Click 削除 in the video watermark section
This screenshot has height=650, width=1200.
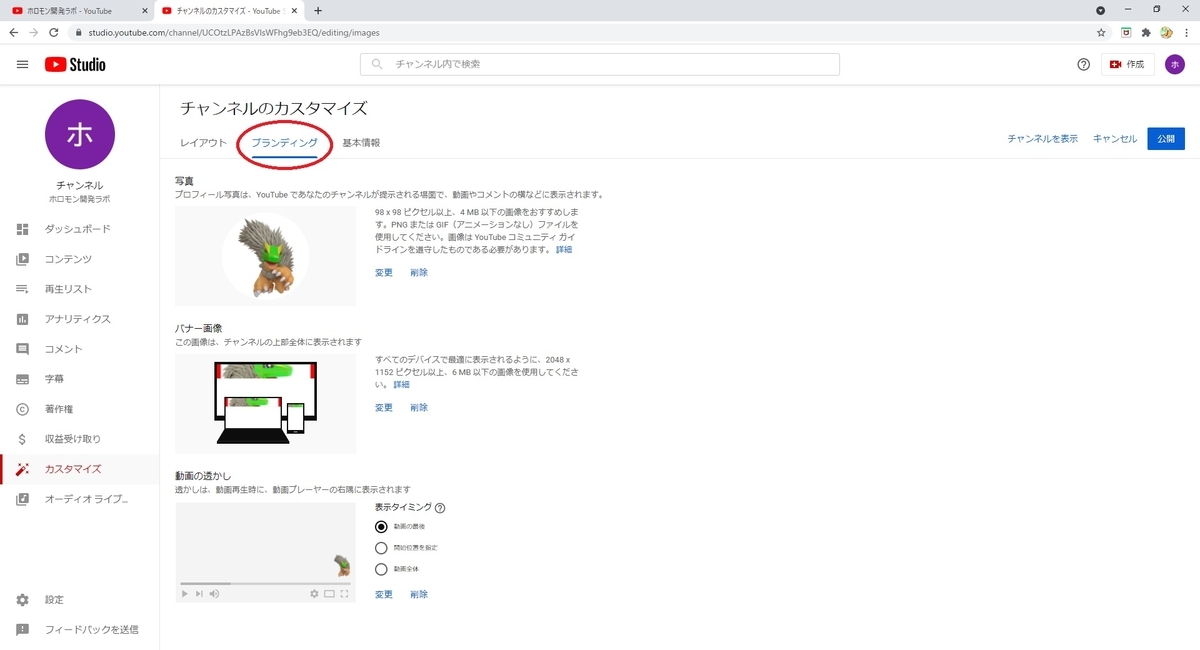[419, 595]
